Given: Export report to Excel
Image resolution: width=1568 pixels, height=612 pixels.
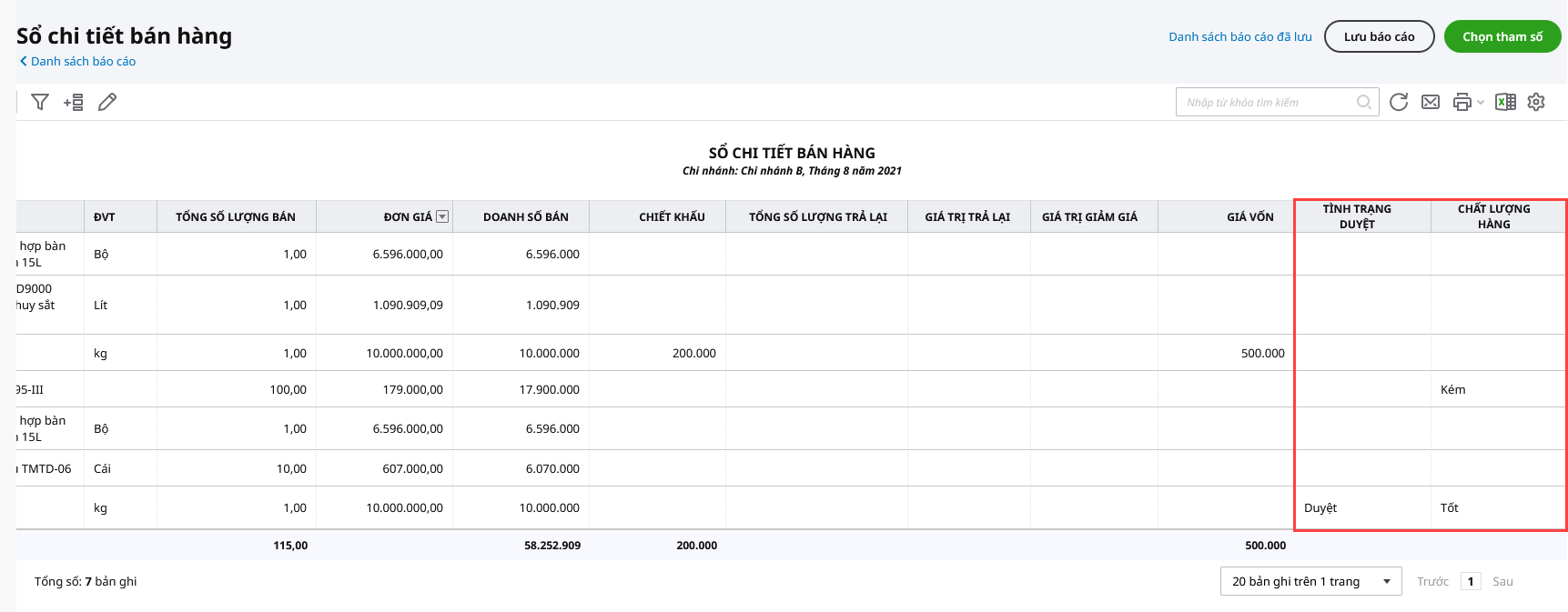Looking at the screenshot, I should pos(1505,102).
